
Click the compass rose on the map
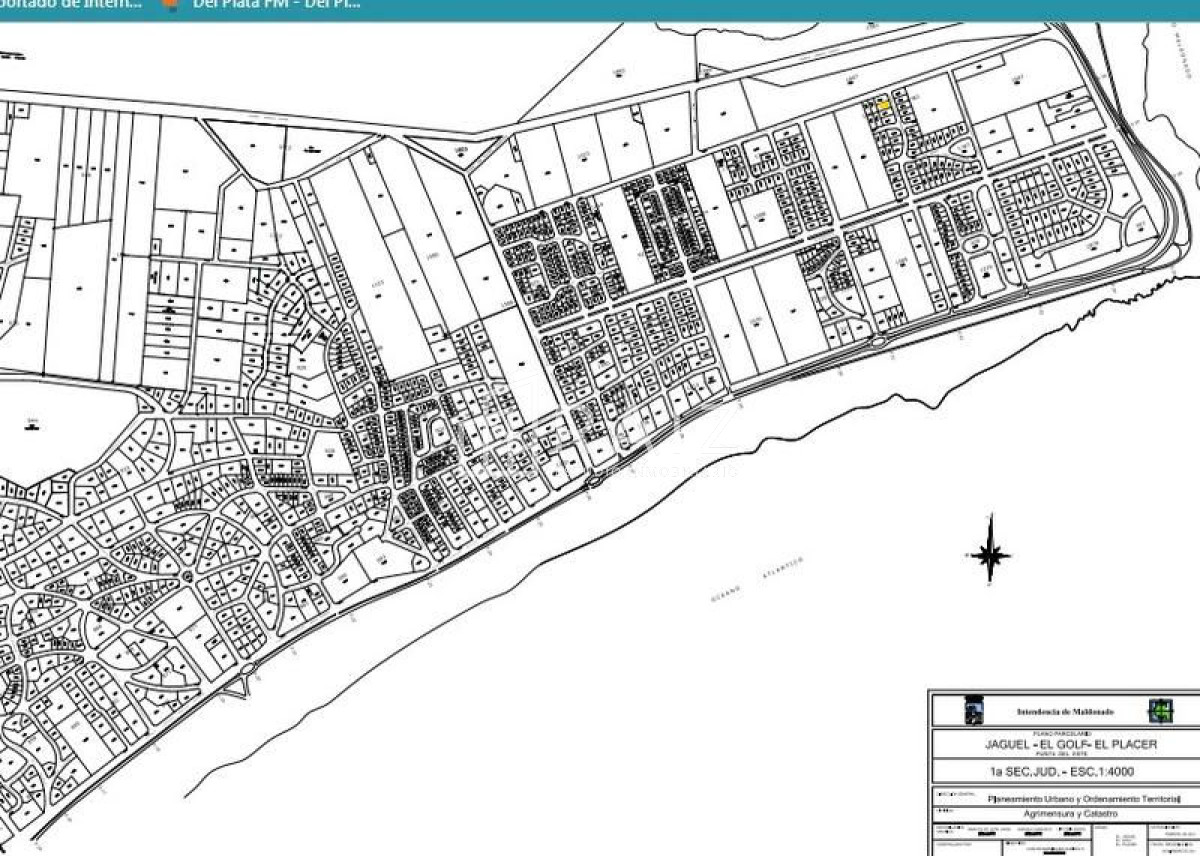tap(989, 549)
